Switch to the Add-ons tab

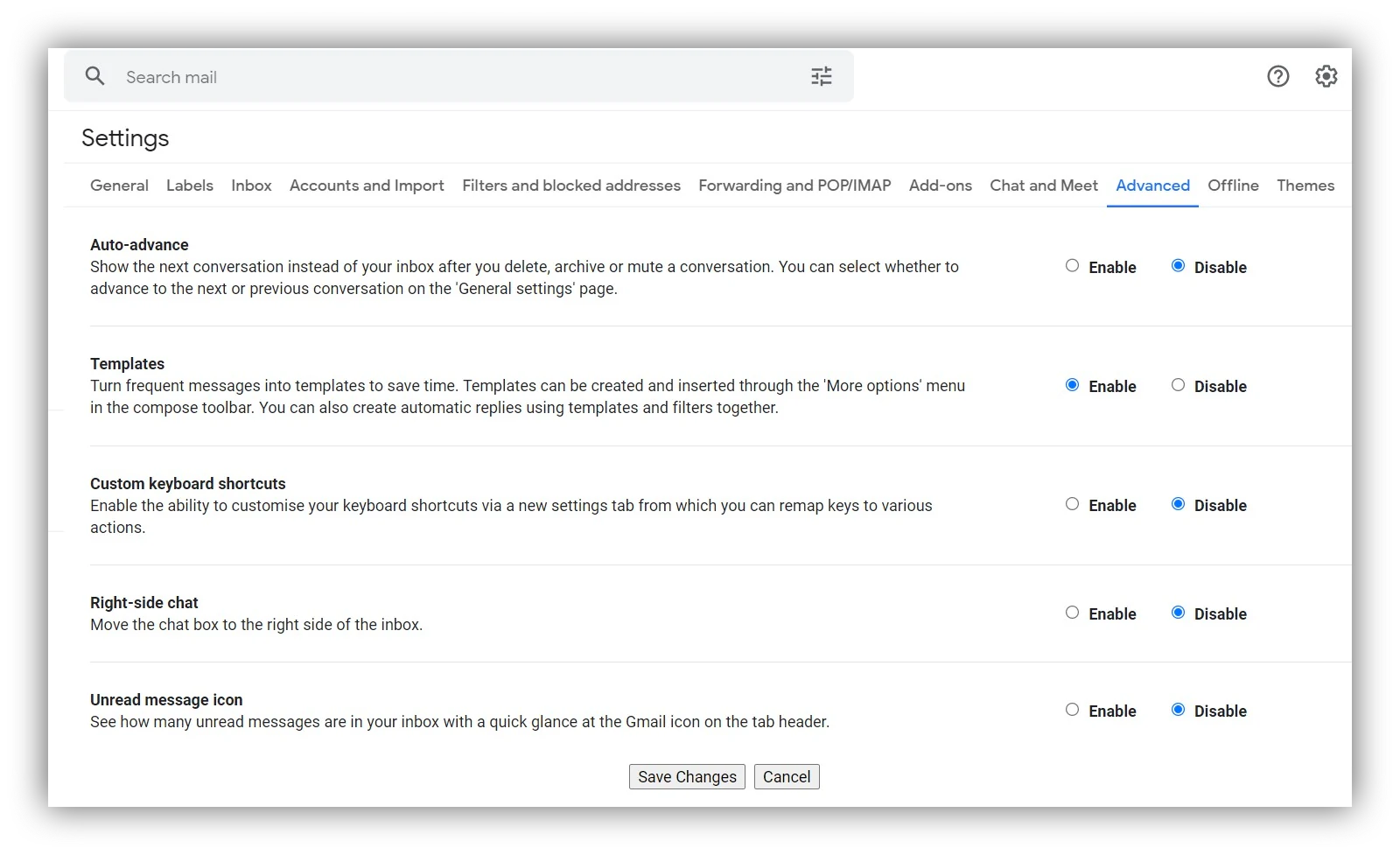click(x=941, y=186)
